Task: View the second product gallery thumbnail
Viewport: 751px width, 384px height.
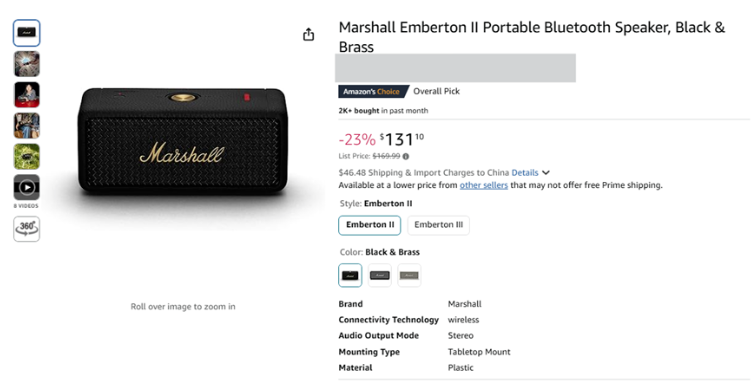Action: point(26,64)
